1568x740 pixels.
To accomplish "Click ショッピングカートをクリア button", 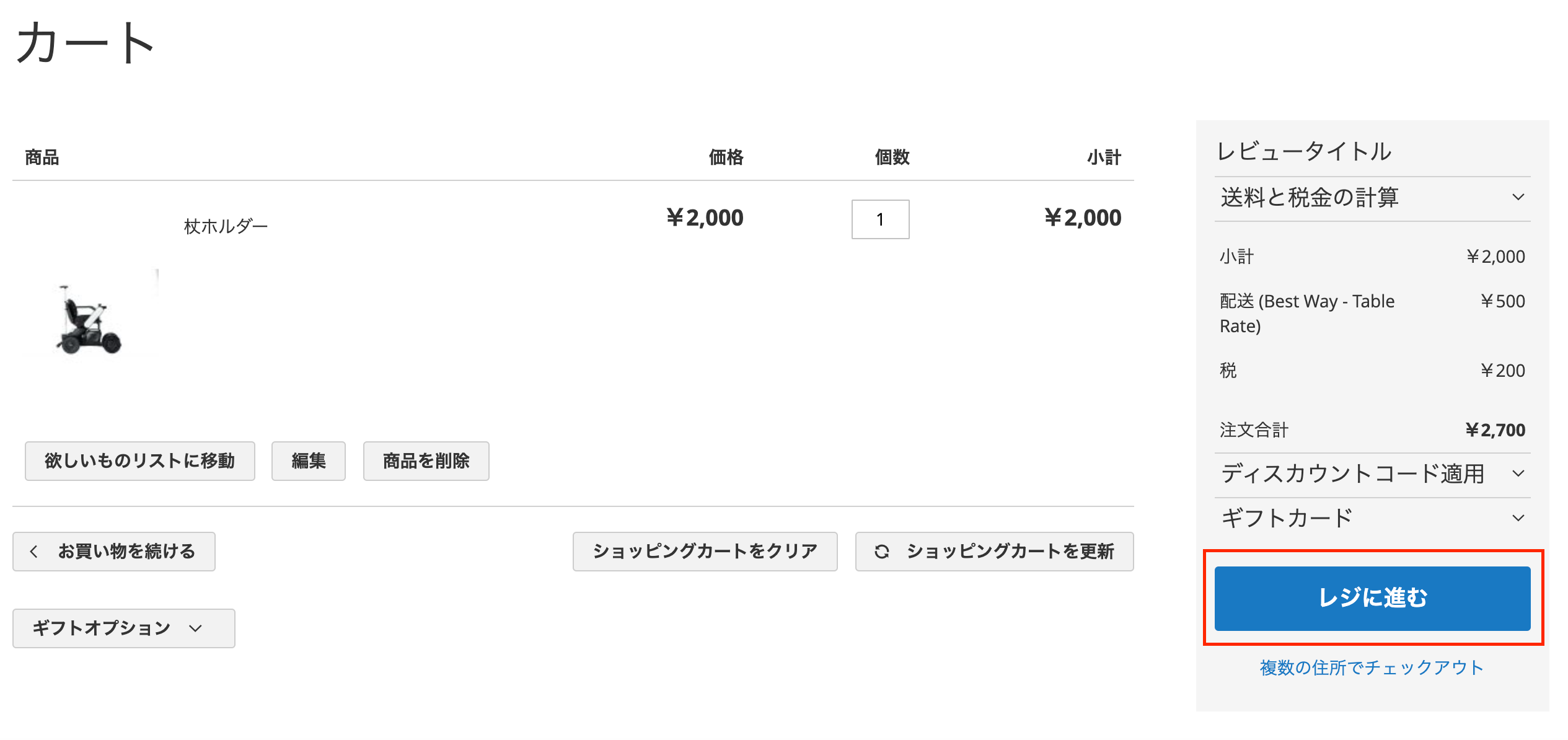I will tap(705, 552).
